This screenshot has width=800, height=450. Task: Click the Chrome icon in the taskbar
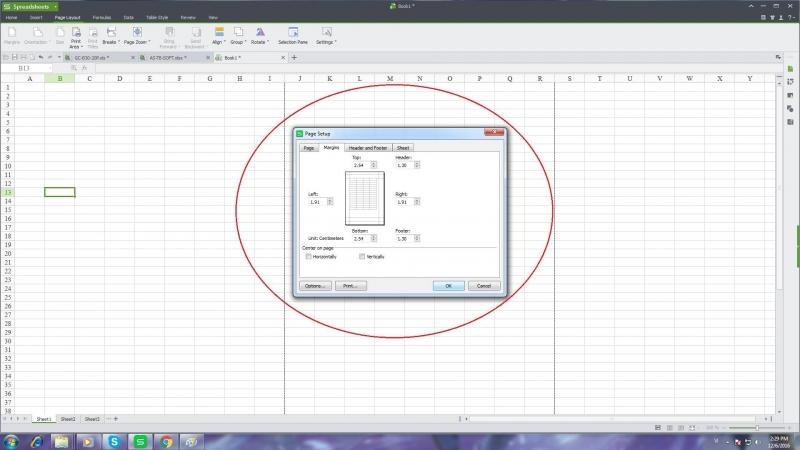166,440
